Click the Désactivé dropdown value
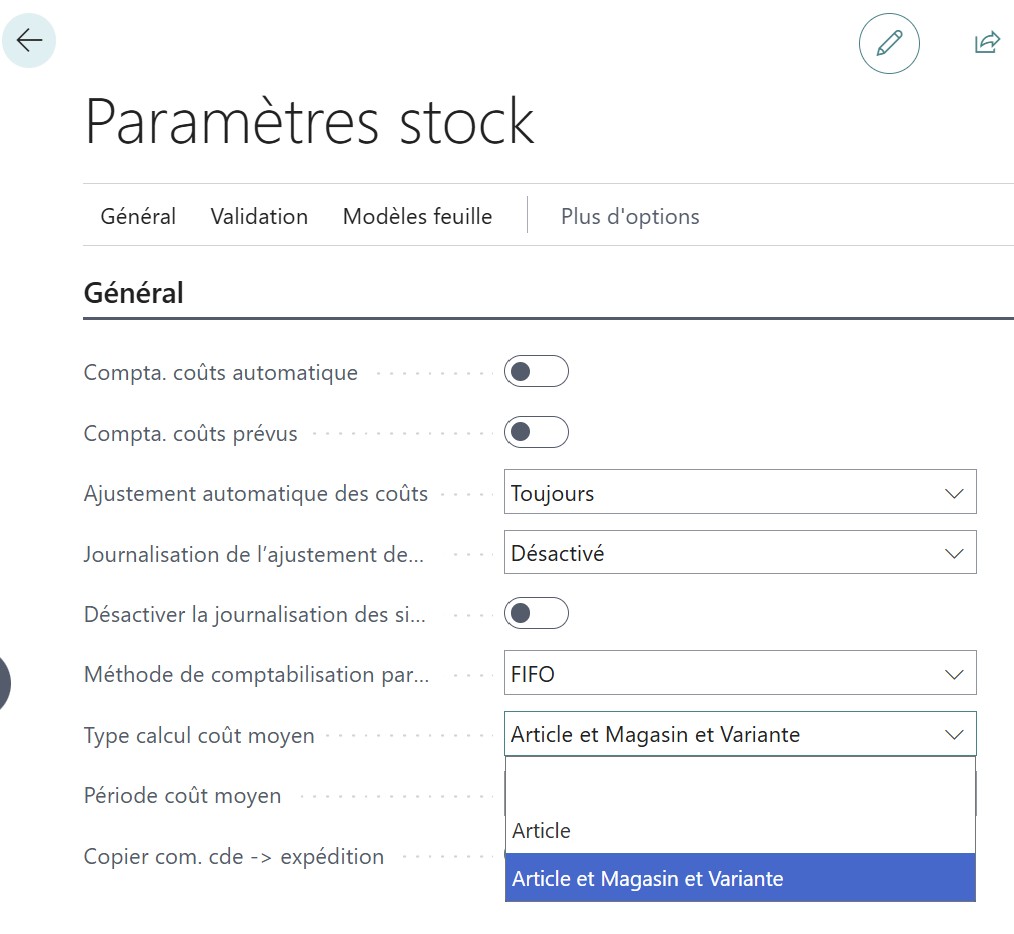This screenshot has width=1014, height=934. click(700, 552)
